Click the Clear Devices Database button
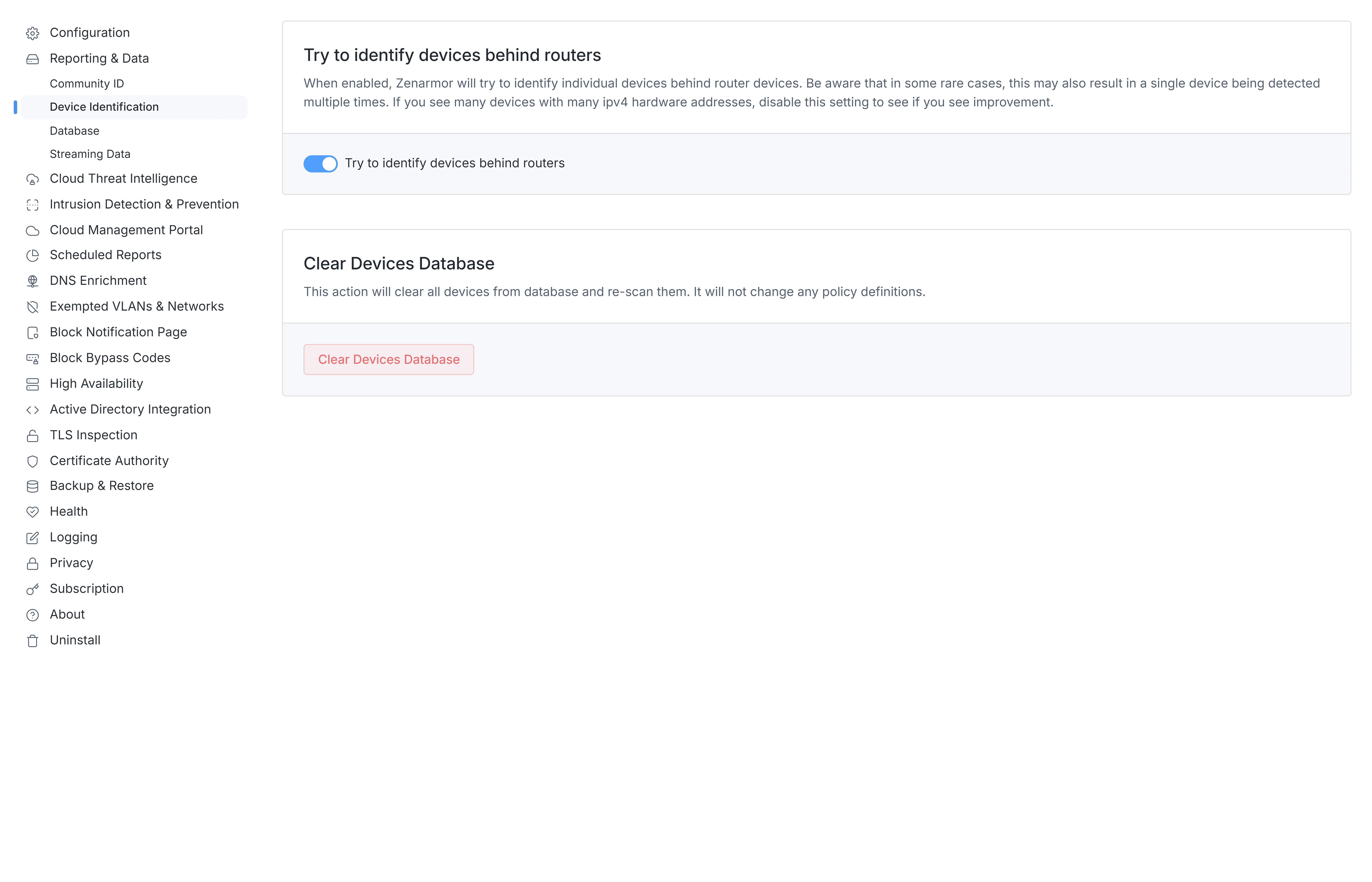This screenshot has width=1372, height=882. 389,359
